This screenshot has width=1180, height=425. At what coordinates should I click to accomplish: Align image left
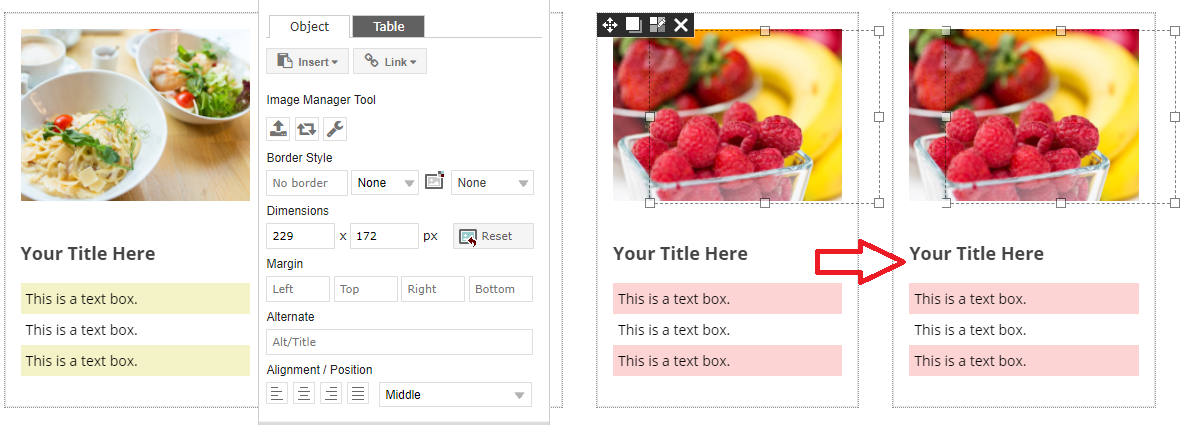tap(277, 394)
